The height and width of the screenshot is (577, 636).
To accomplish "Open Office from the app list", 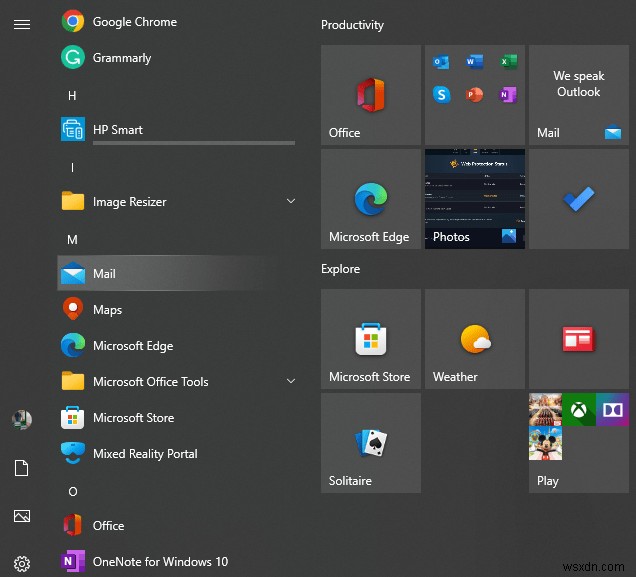I will (178, 526).
